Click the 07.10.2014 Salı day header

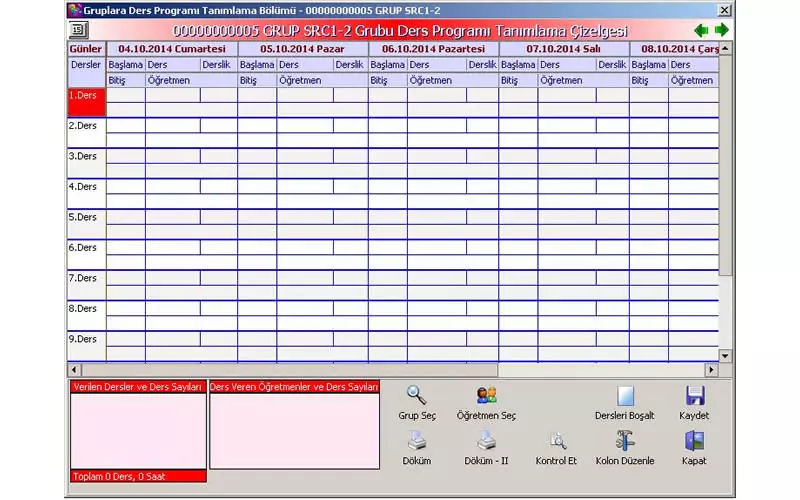click(x=564, y=49)
